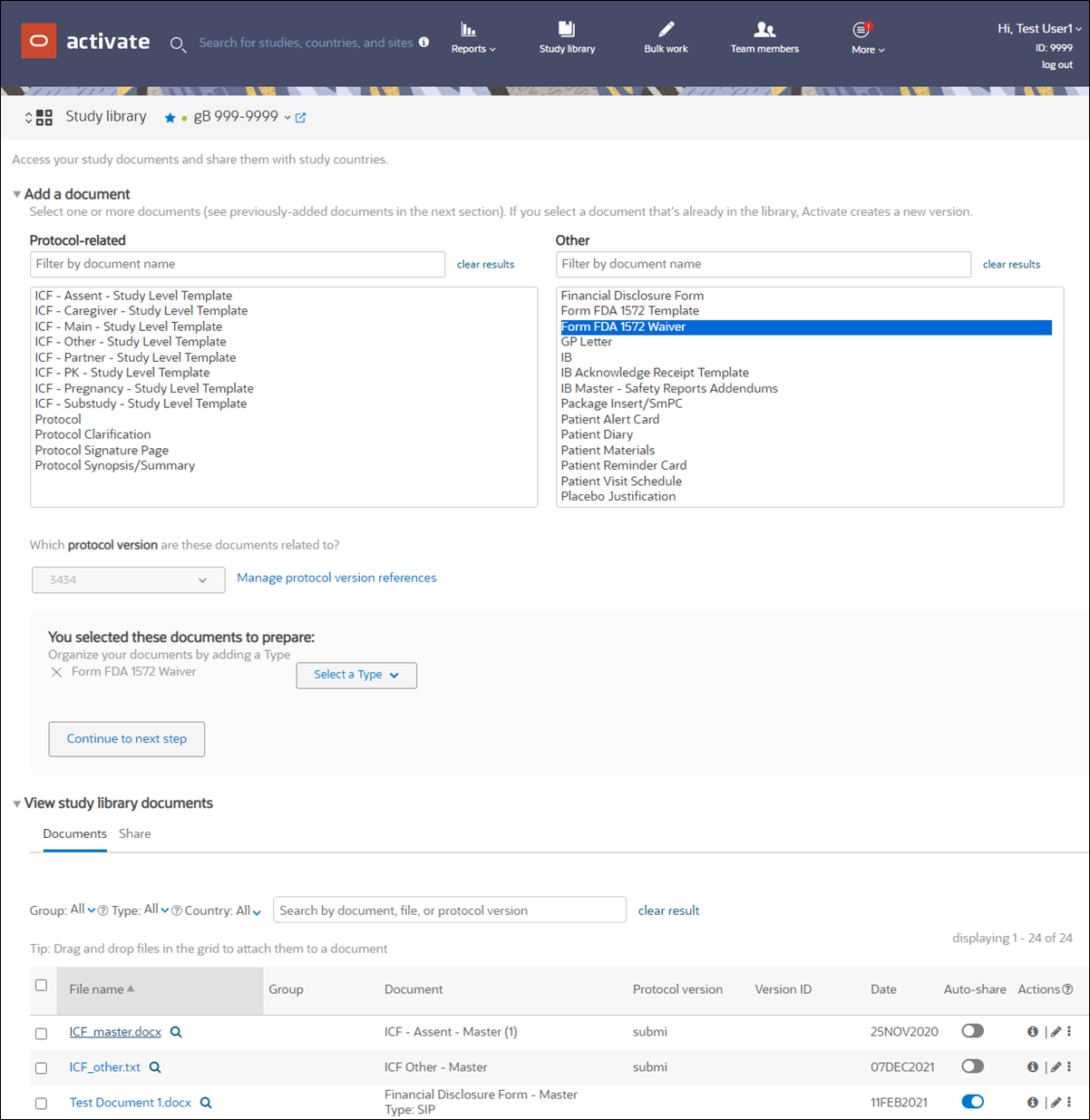Screen dimensions: 1090x1120
Task: Select Financial Disclosure Form in Other list
Action: pos(632,296)
